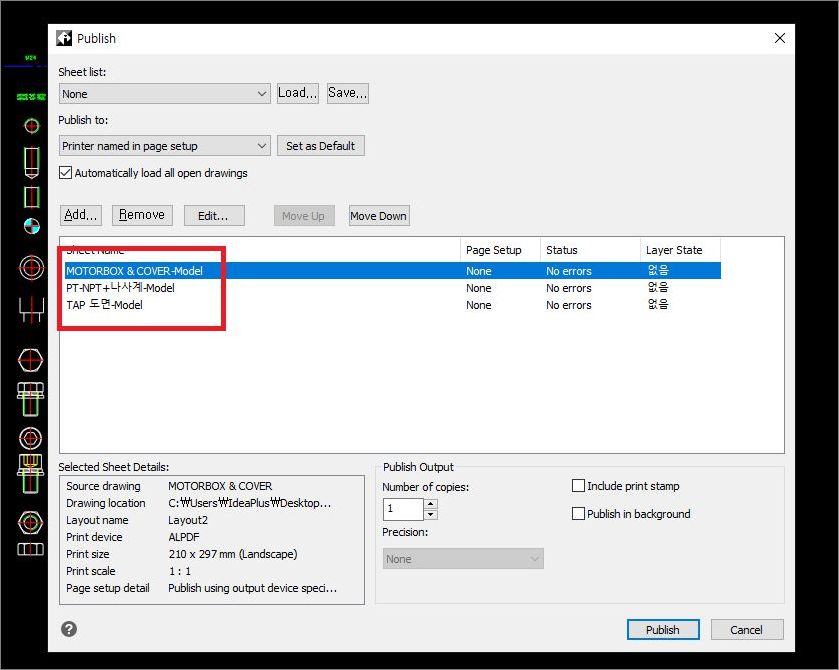Image resolution: width=839 pixels, height=670 pixels.
Task: Open the Publish to dropdown
Action: pos(165,146)
